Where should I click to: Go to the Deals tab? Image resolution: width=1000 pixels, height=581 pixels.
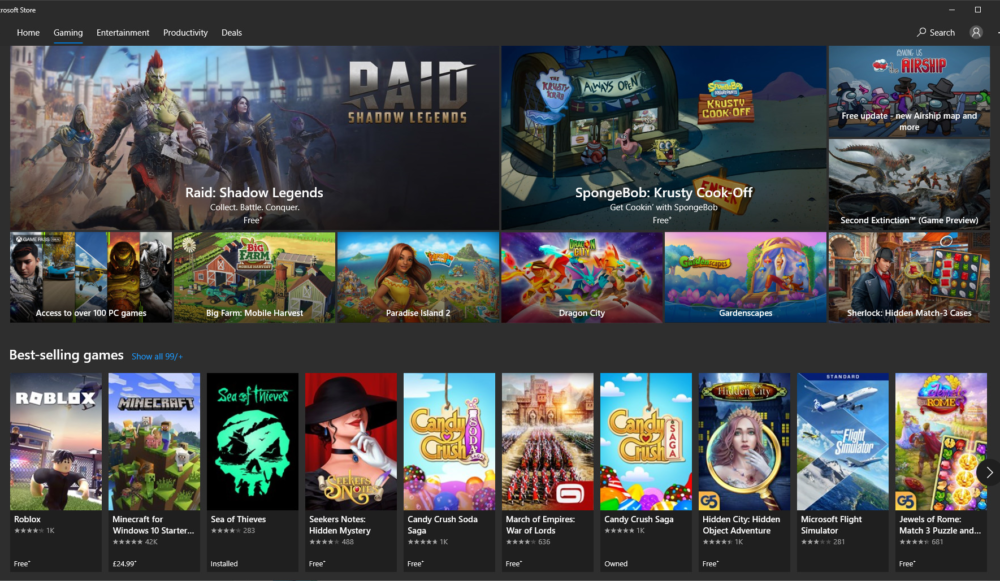pos(232,33)
